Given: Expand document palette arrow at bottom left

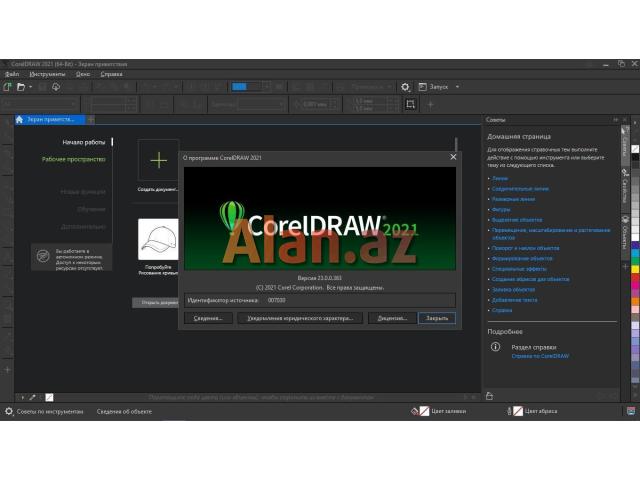Looking at the screenshot, I should 22,397.
